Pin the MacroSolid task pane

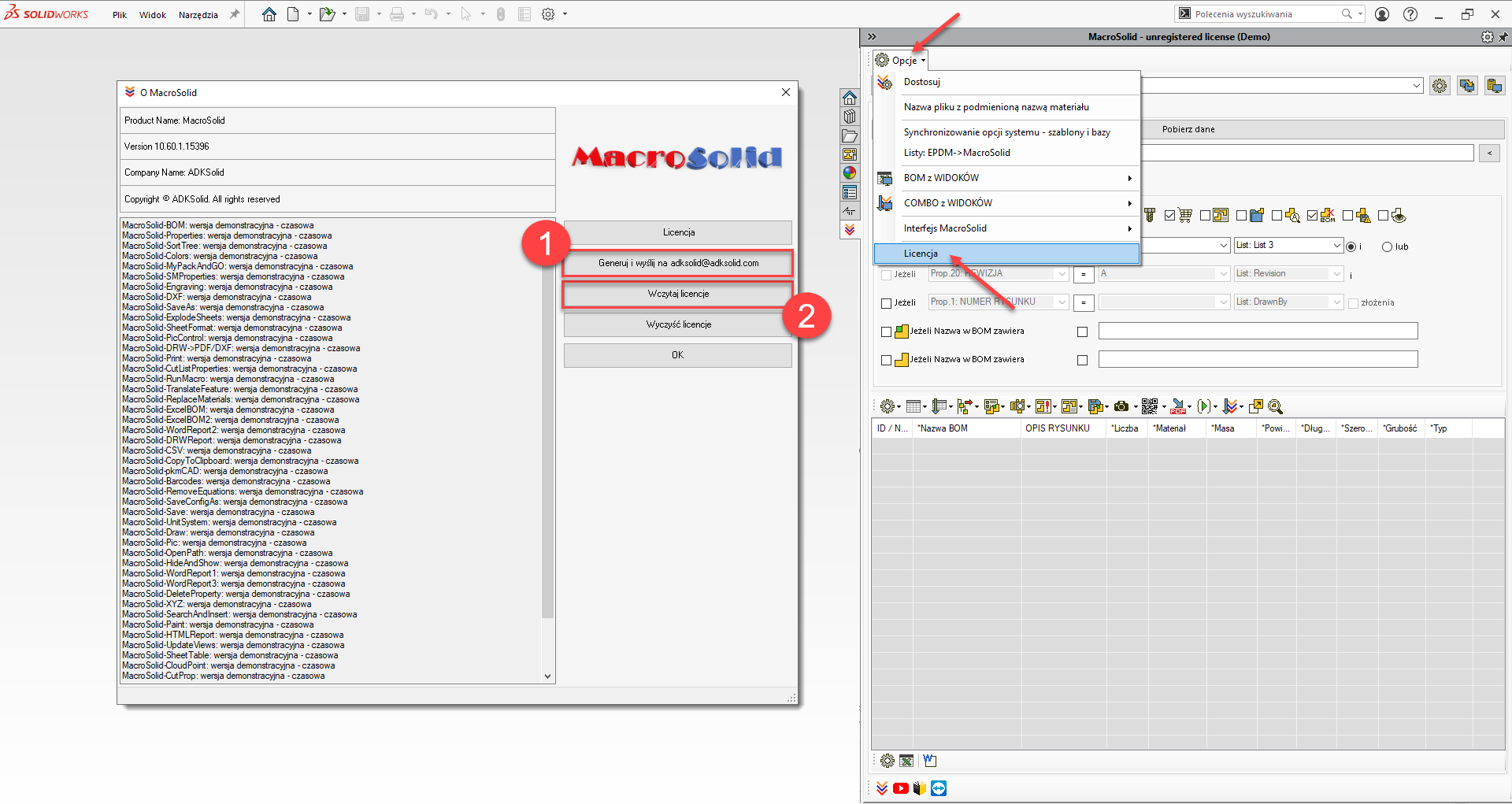click(x=1503, y=37)
